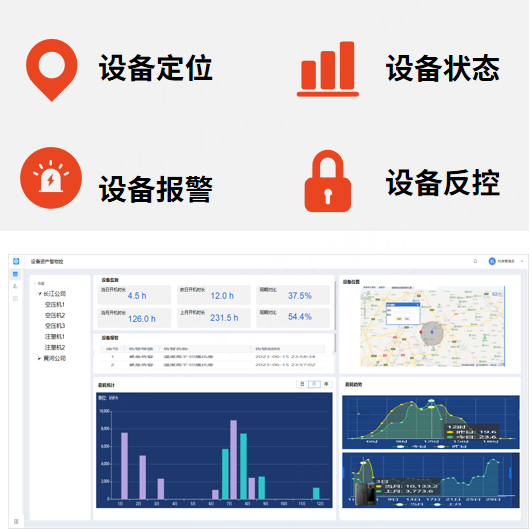Collapse the 长江公司 tree node

pyautogui.click(x=39, y=294)
